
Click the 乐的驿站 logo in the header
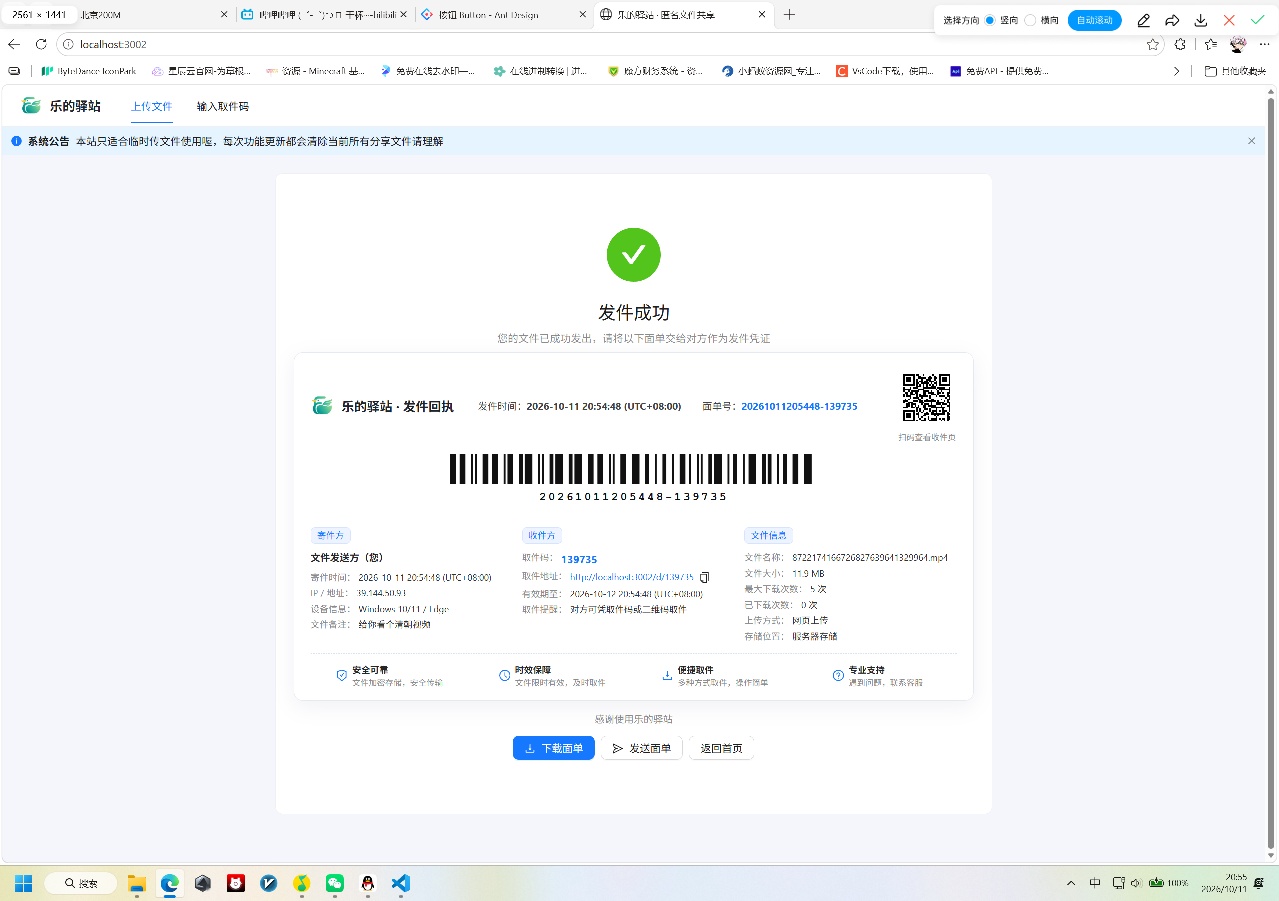point(61,106)
